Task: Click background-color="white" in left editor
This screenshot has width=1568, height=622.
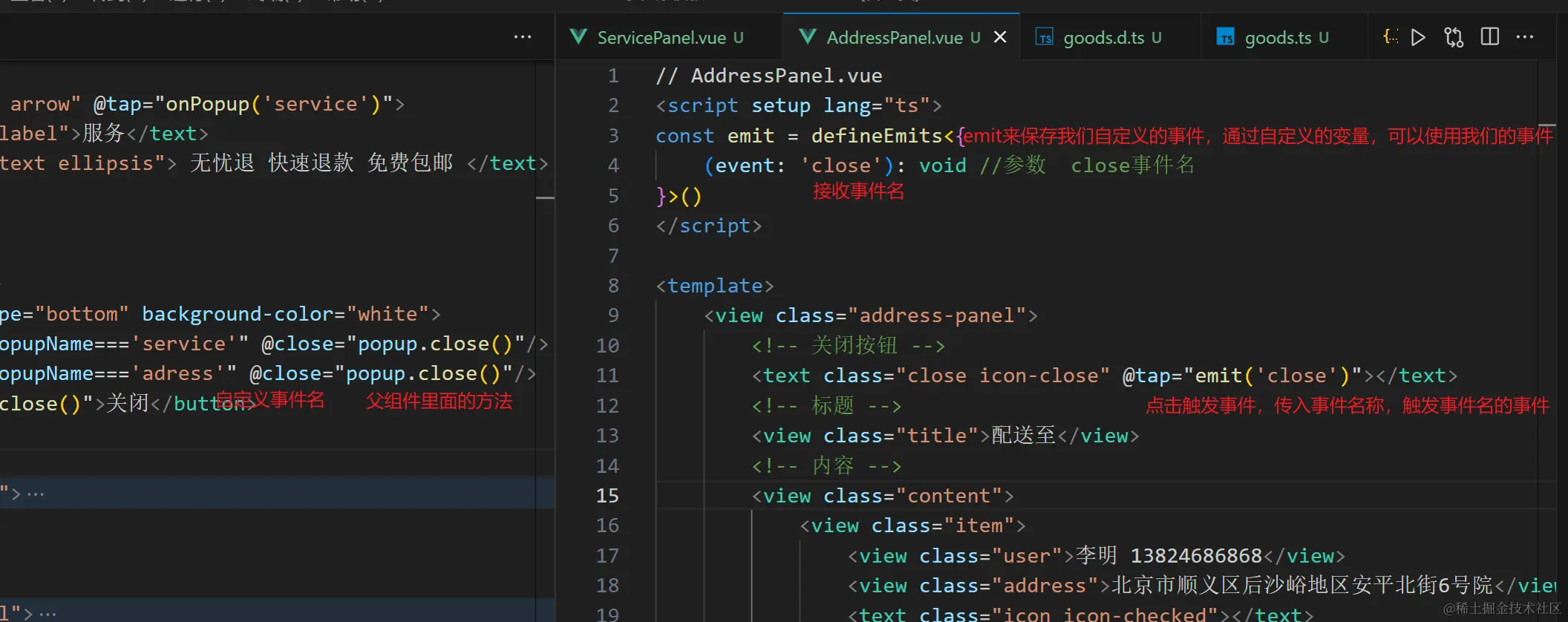Action: pyautogui.click(x=286, y=313)
